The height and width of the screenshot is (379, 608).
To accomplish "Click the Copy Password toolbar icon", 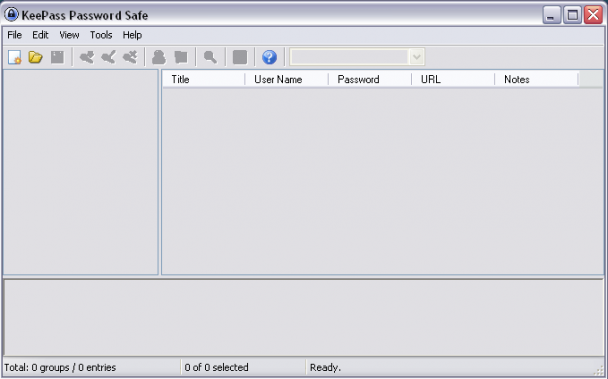I will pyautogui.click(x=181, y=57).
